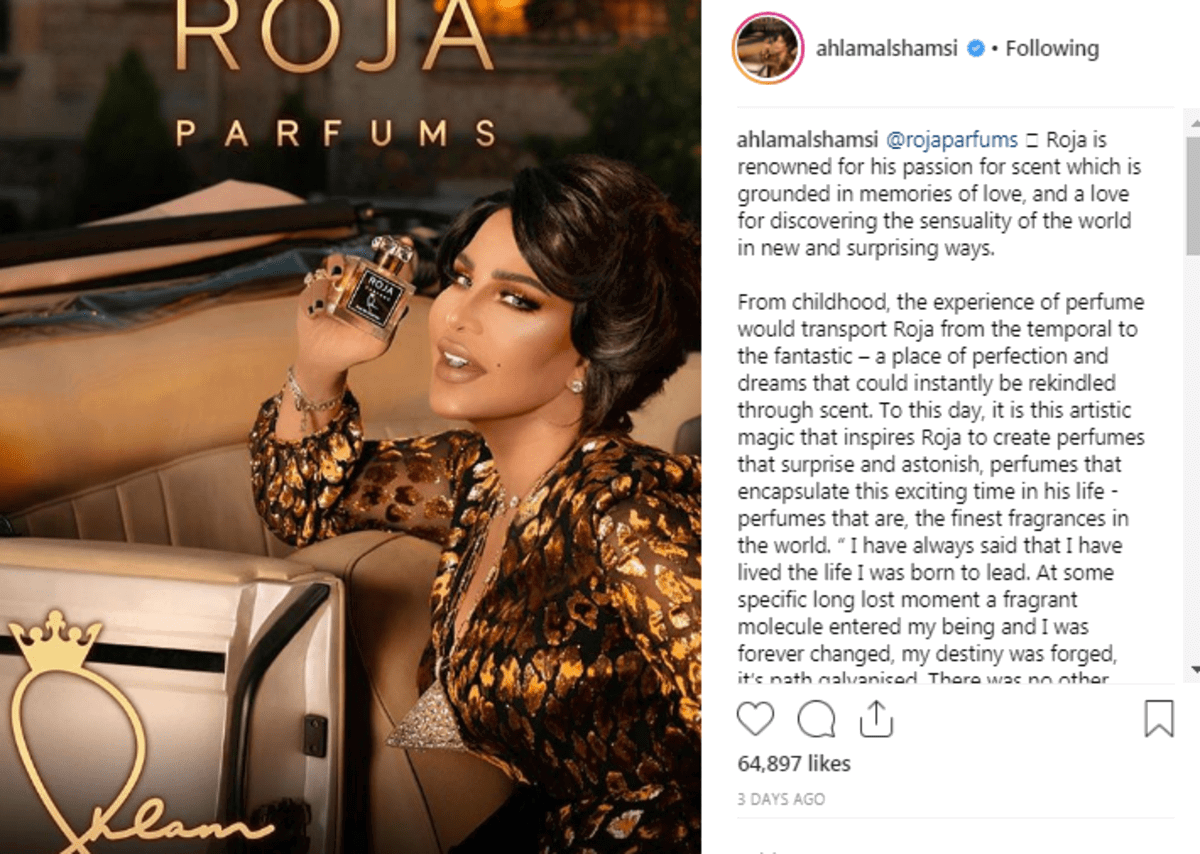Viewport: 1200px width, 854px height.
Task: Click the ROJA PARFUMS title on image
Action: pyautogui.click(x=335, y=74)
